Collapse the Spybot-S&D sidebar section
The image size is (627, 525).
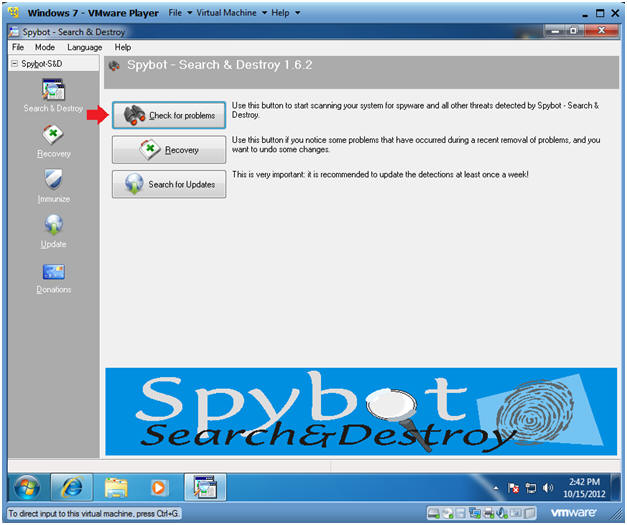point(14,64)
